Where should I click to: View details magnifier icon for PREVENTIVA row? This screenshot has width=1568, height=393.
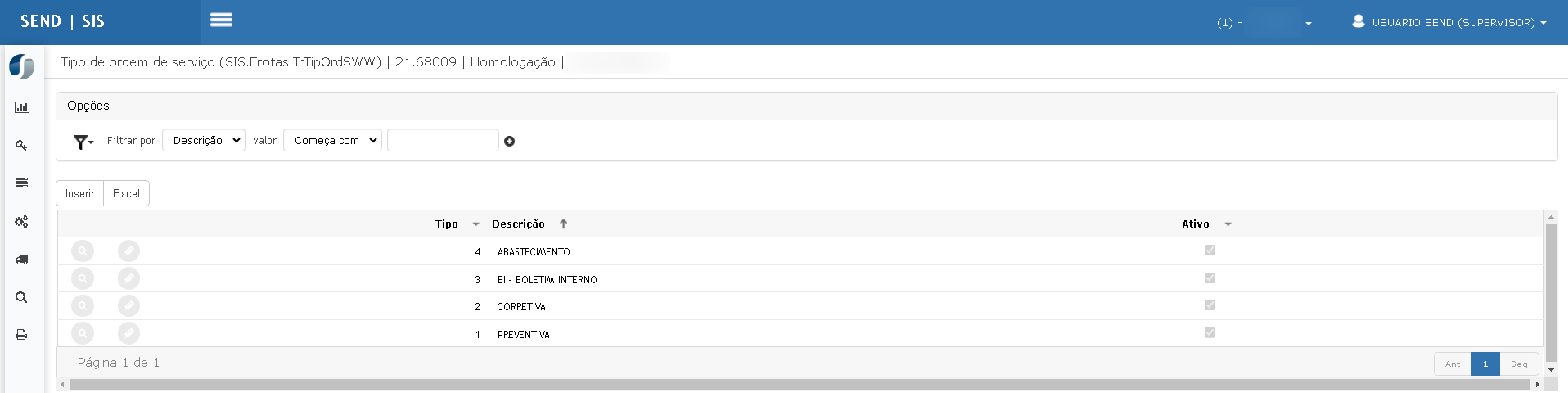coord(83,333)
